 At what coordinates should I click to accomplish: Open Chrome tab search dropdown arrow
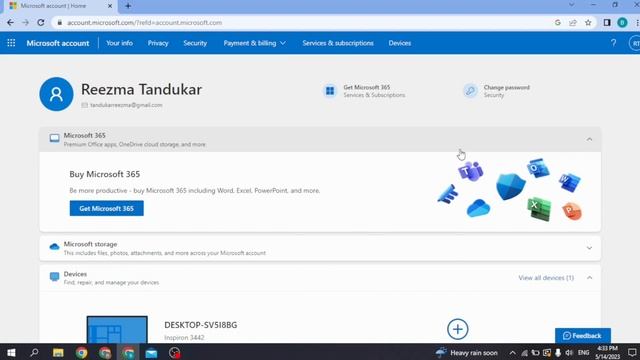[571, 5]
